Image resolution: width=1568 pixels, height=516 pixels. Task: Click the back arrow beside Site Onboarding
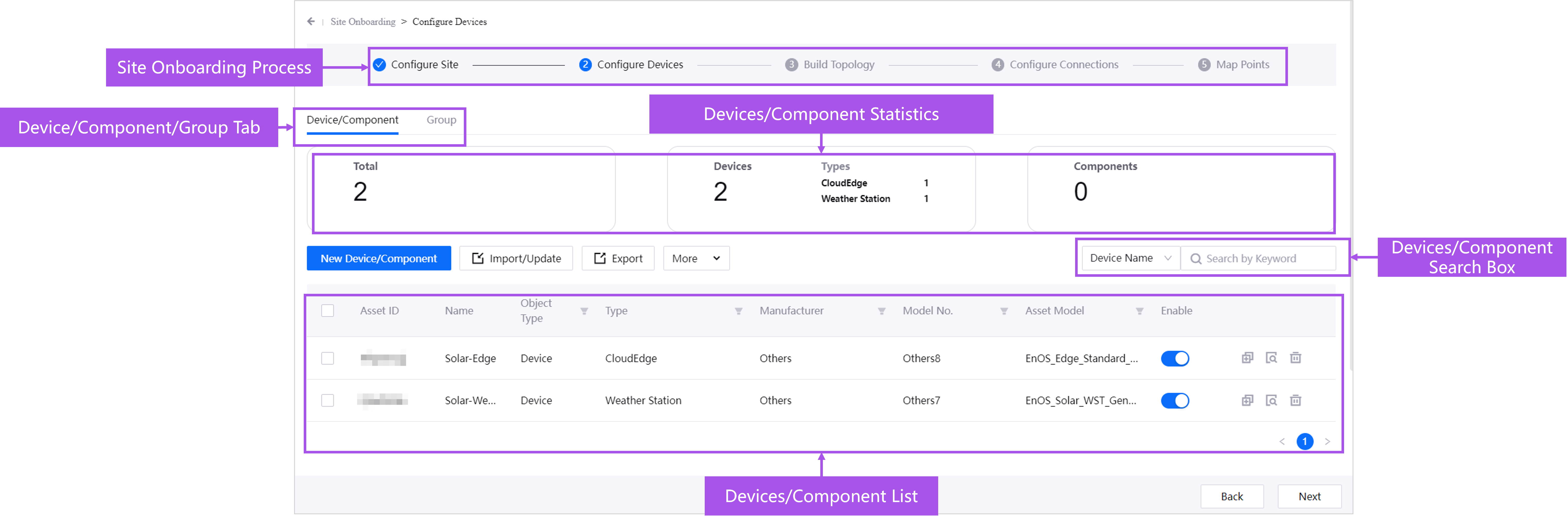pos(311,21)
